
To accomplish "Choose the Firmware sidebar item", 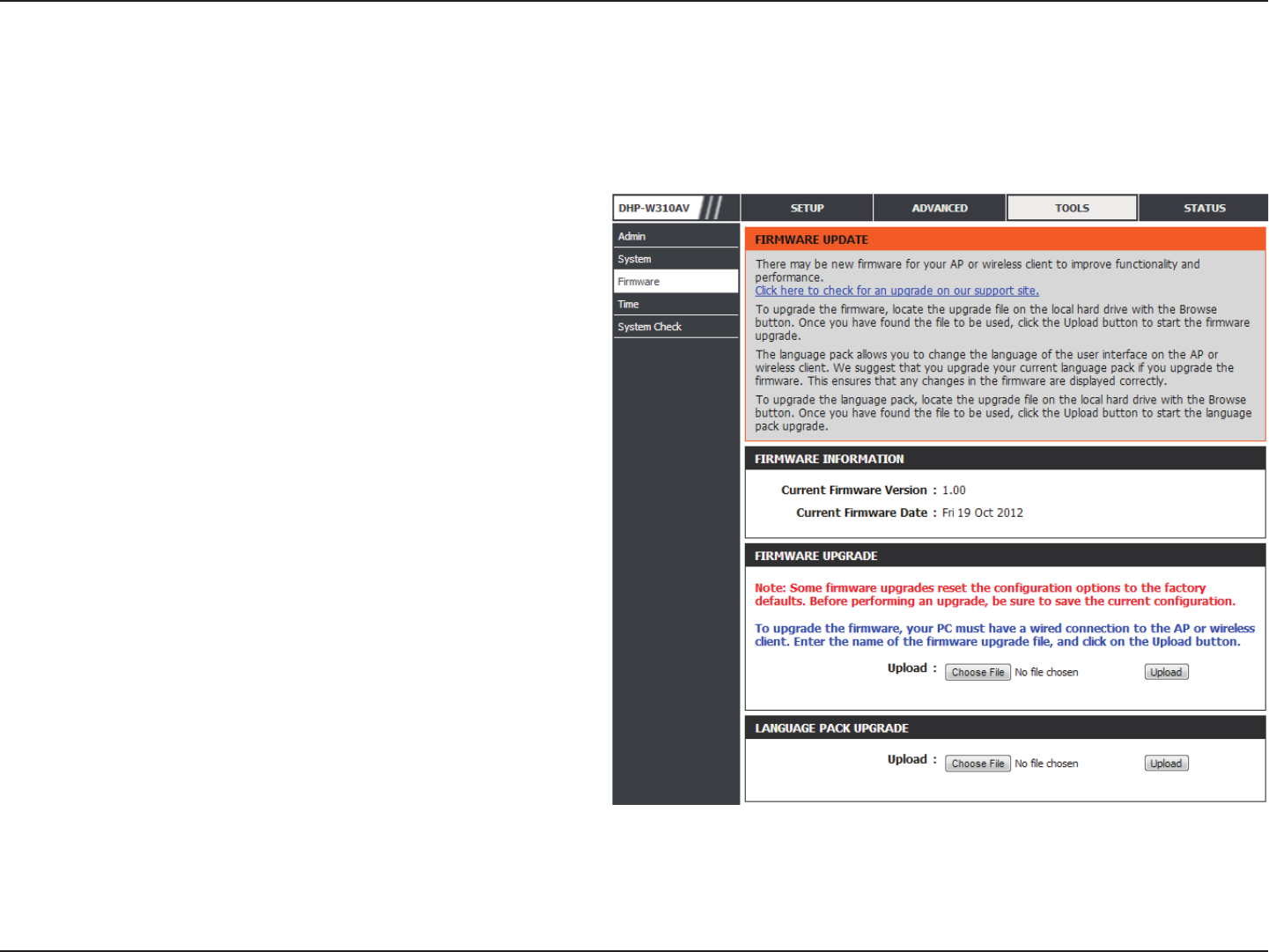I will pyautogui.click(x=675, y=282).
